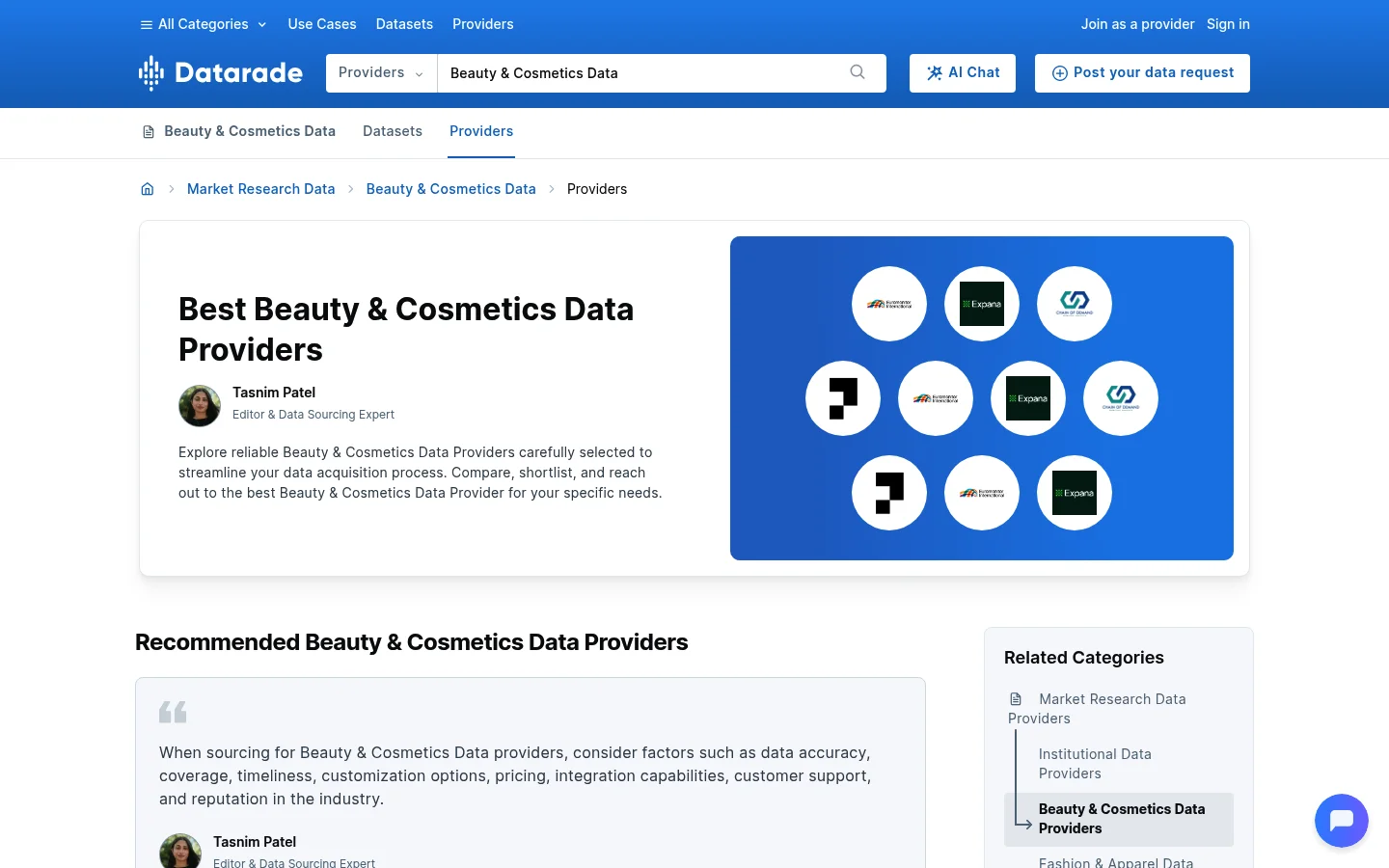The image size is (1389, 868).
Task: Click document icon beside Market Research Data Providers
Action: click(1016, 699)
